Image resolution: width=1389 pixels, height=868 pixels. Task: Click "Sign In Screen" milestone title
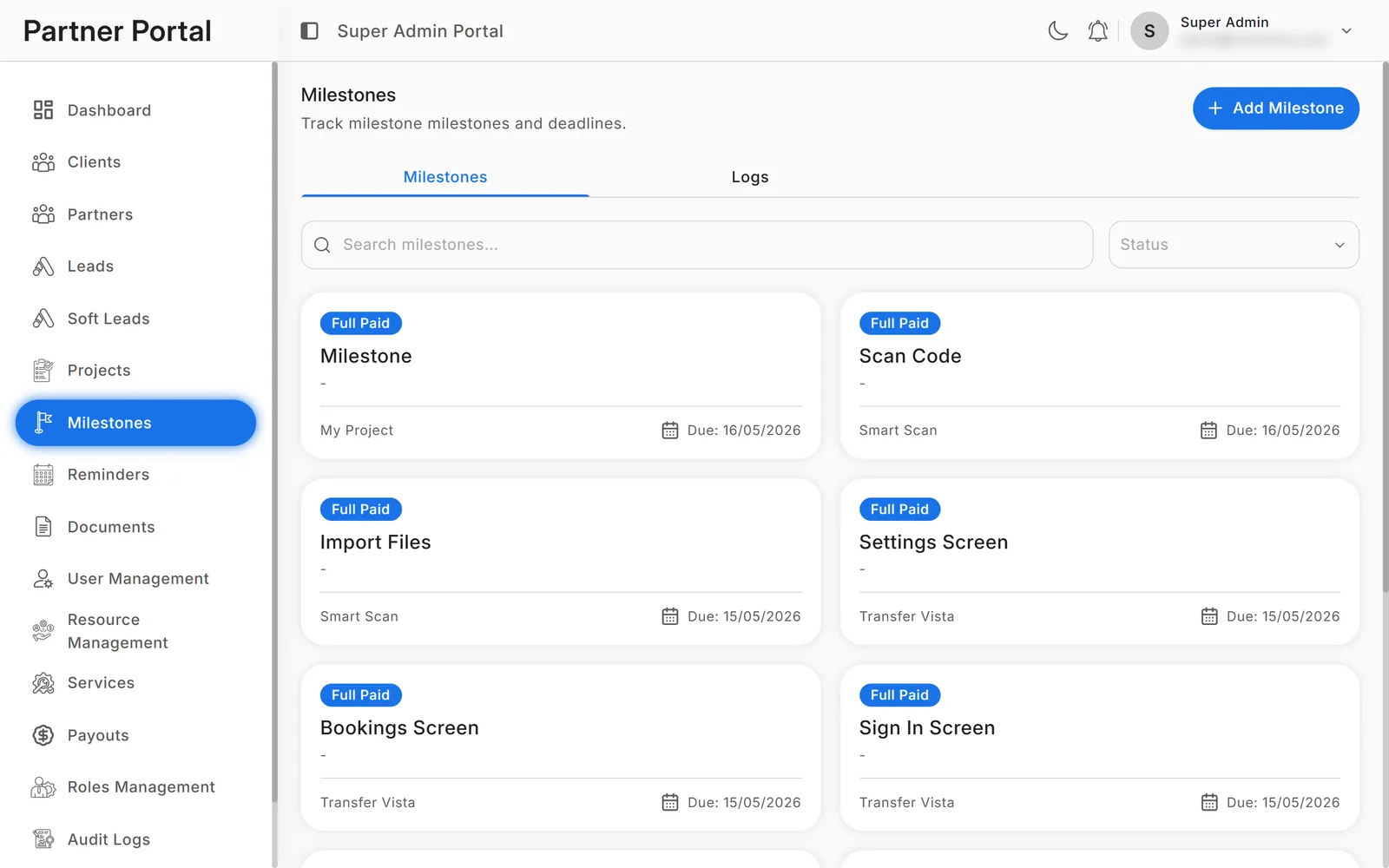click(927, 728)
